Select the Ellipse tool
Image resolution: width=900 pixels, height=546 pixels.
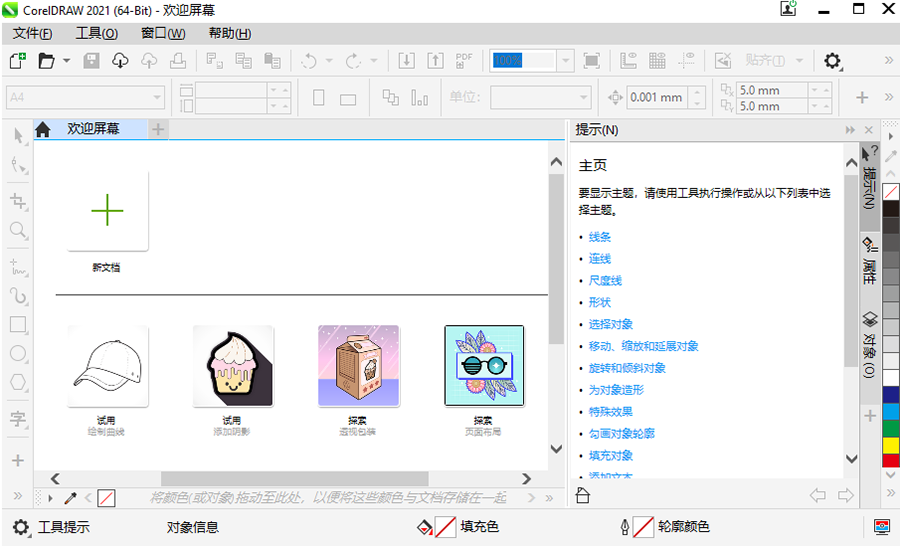point(18,353)
